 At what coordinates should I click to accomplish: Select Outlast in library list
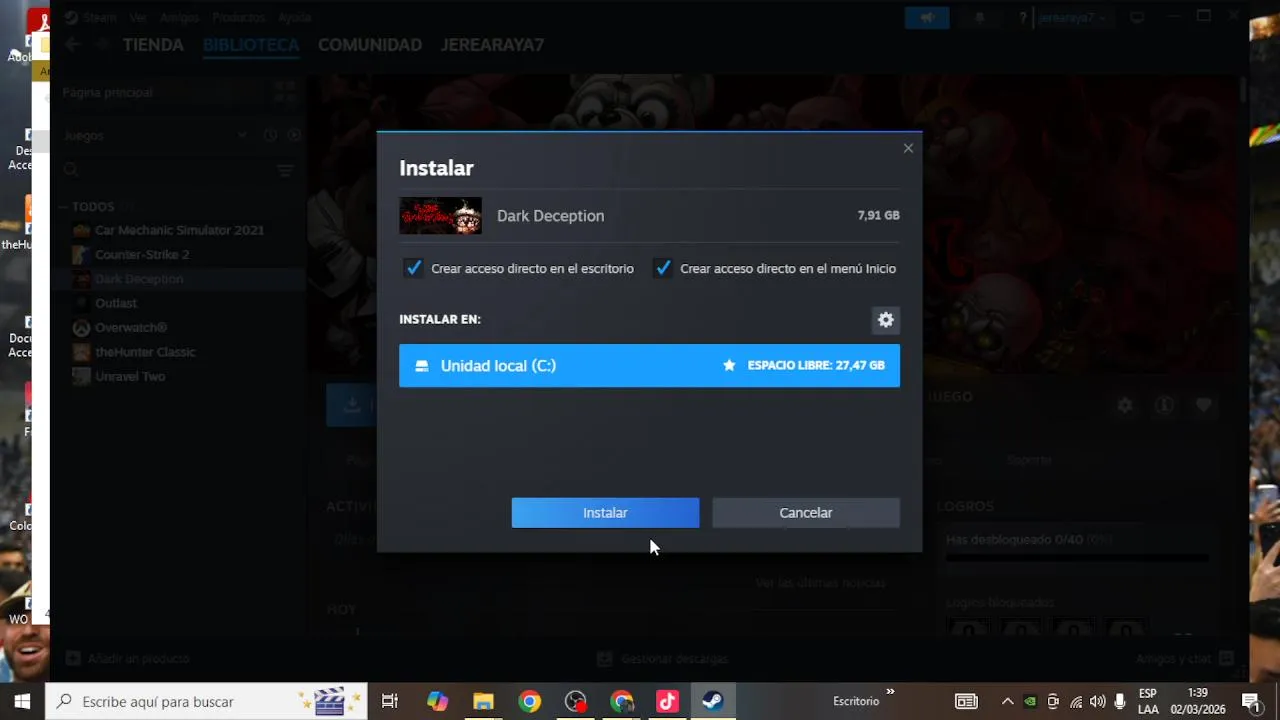tap(116, 303)
